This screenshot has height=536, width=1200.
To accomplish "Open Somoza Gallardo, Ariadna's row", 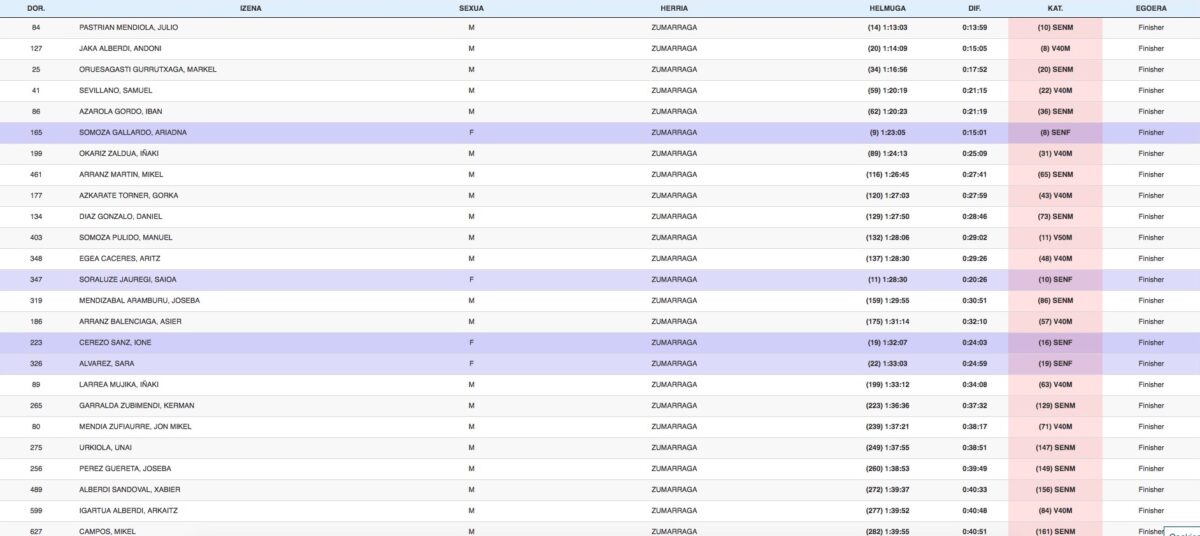I will click(133, 133).
